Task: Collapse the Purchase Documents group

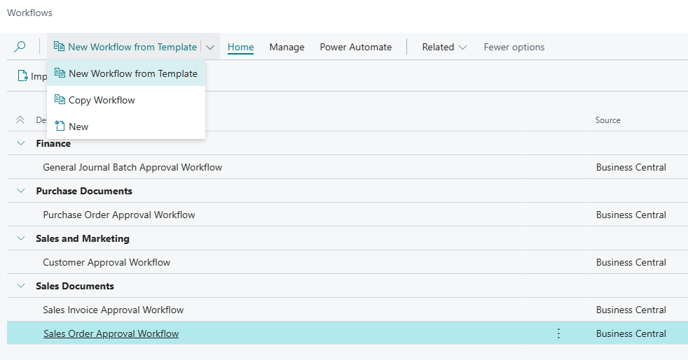Action: click(x=21, y=191)
